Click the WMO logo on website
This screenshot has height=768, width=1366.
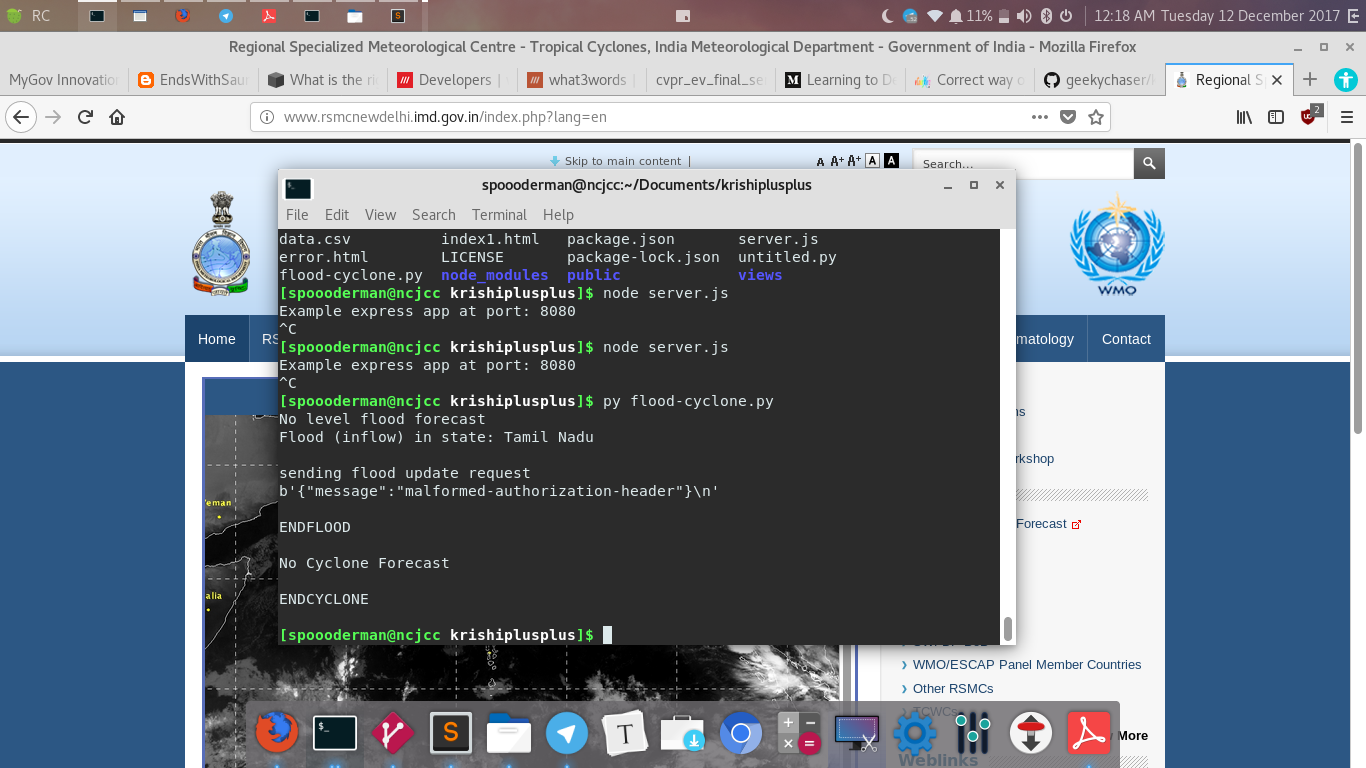pyautogui.click(x=1117, y=246)
